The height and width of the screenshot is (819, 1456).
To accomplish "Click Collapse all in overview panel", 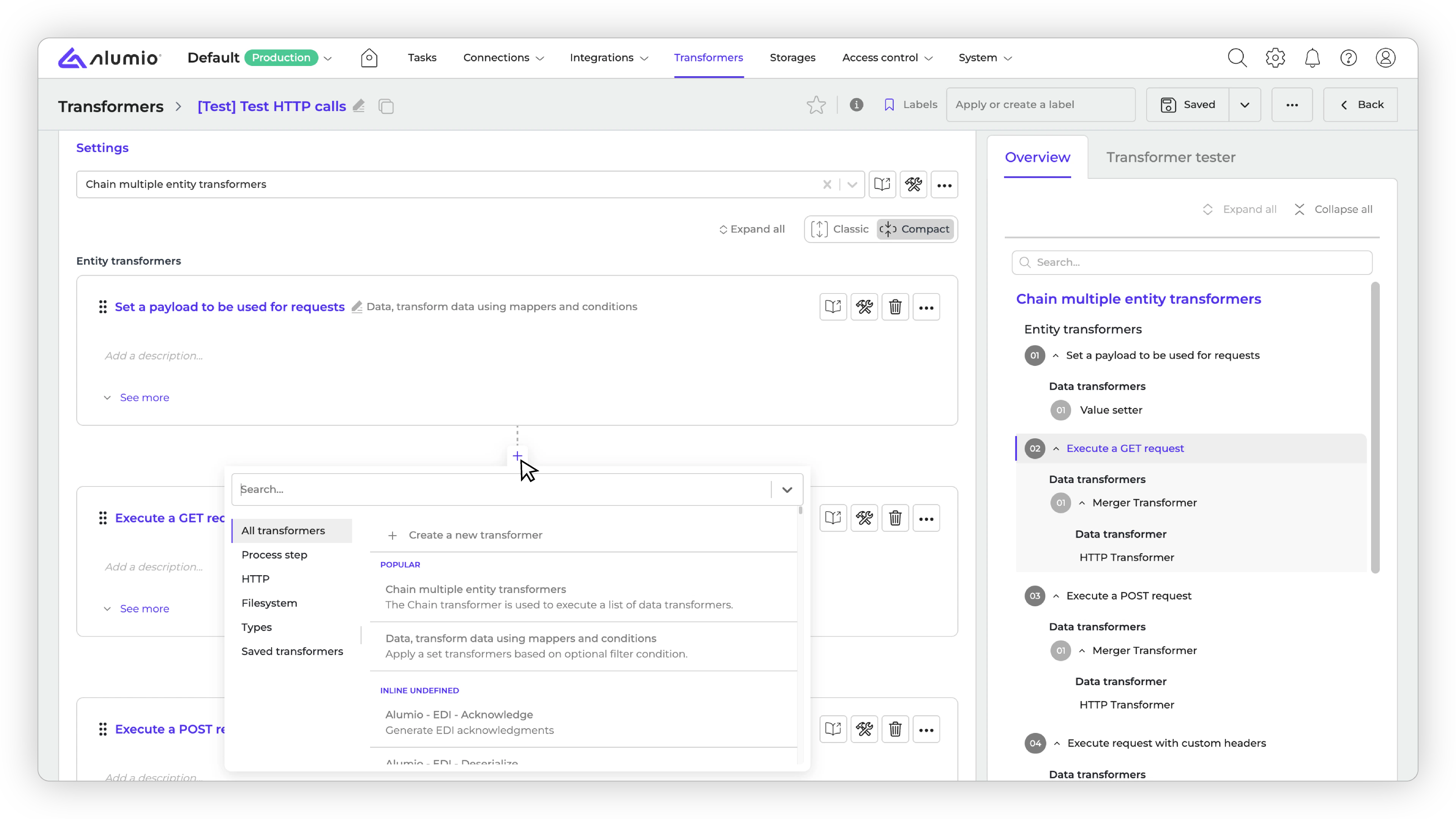I will pos(1333,209).
